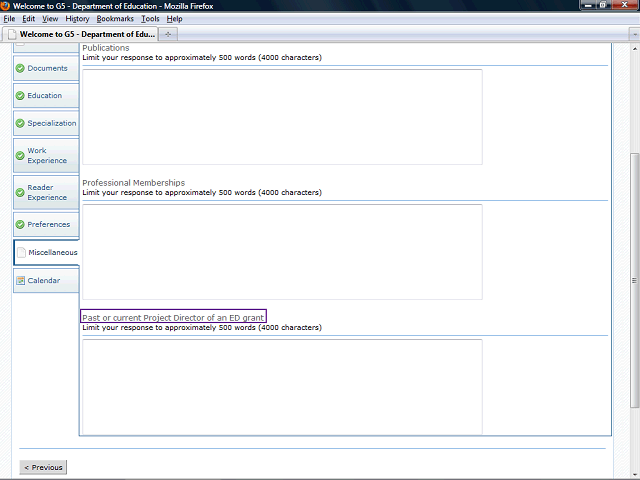The image size is (640, 480).
Task: Click the blank page icon beside Miscellaneous
Action: 21,252
